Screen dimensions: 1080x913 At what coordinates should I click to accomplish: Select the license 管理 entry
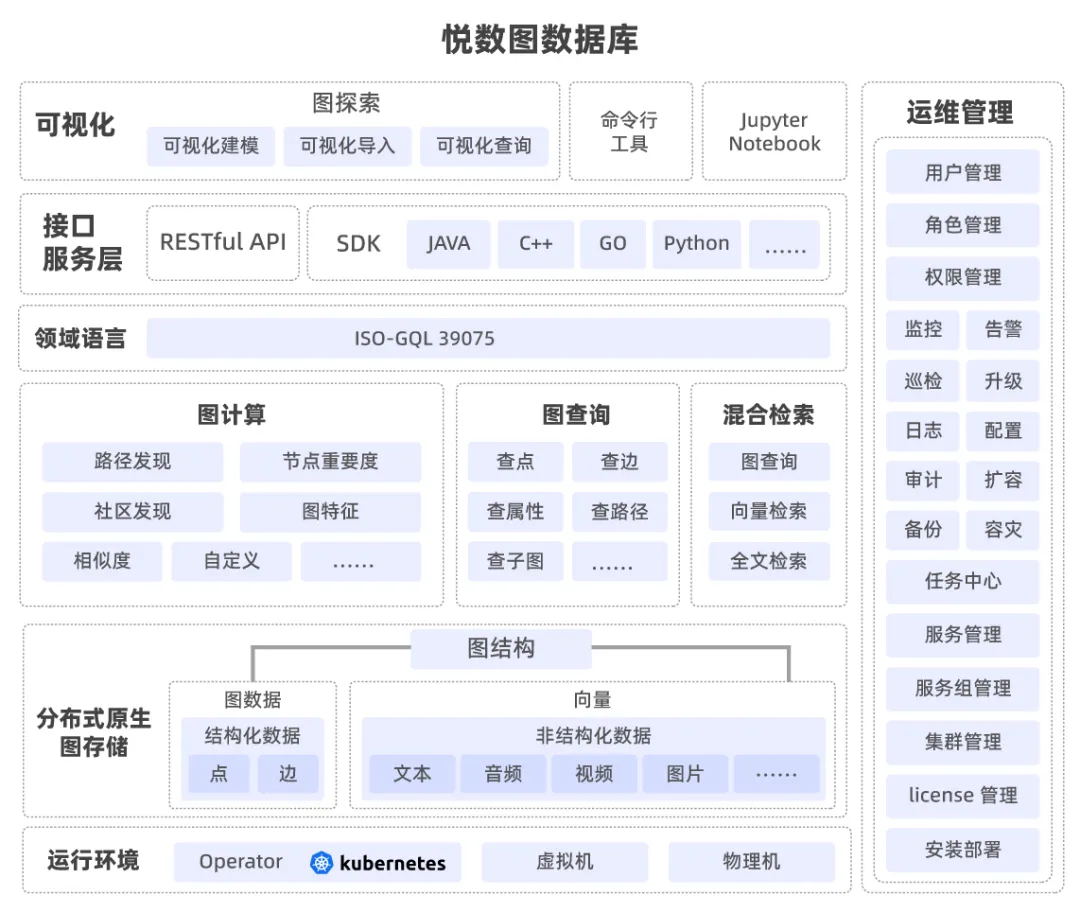[x=962, y=796]
